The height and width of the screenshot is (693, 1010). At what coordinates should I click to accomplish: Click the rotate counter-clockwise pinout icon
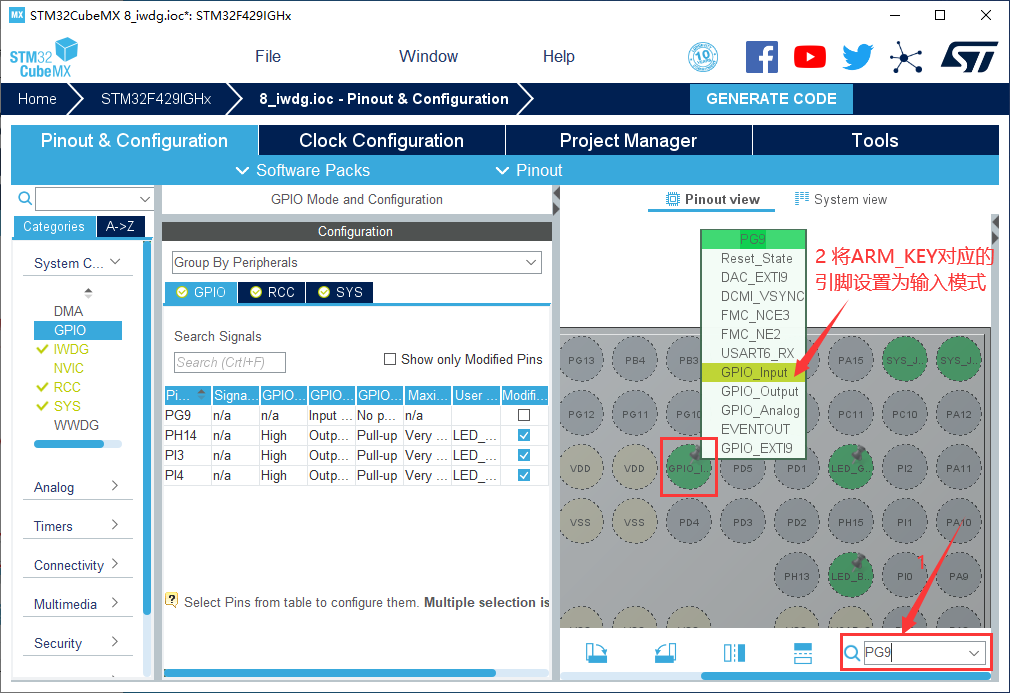point(665,653)
